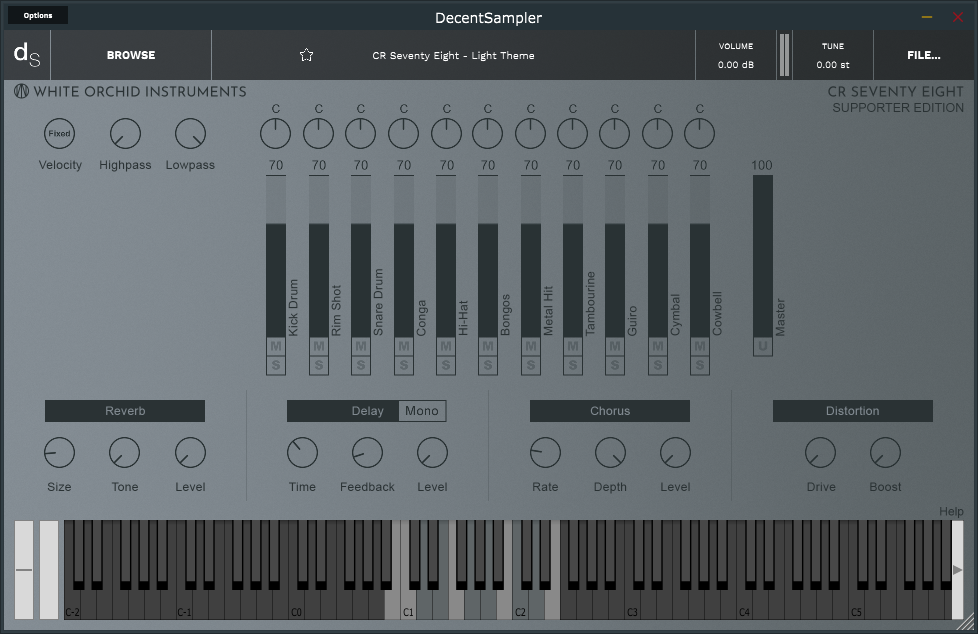
Task: Click the modulation wheel strip
Action: tap(49, 569)
